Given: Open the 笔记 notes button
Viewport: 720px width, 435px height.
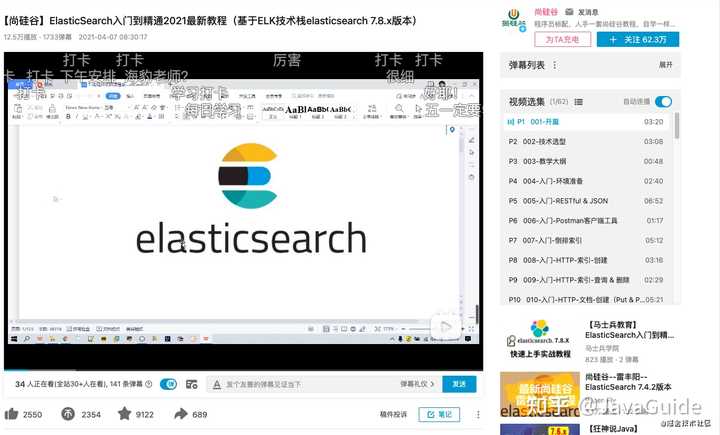Looking at the screenshot, I should [439, 414].
